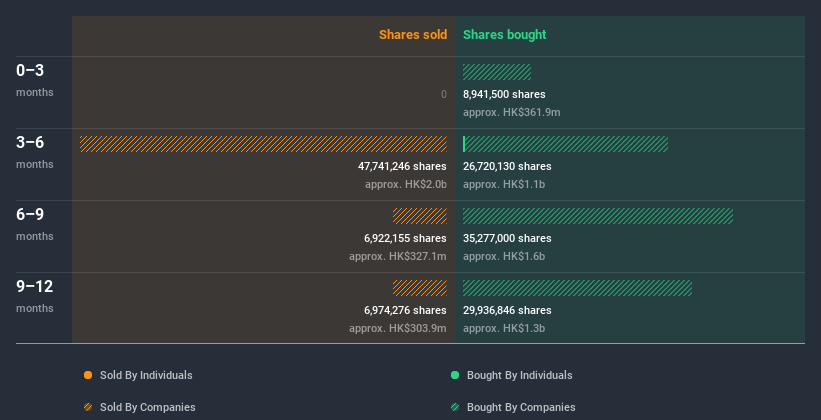
Task: Click the 3–6 months orange sold bar
Action: [263, 144]
